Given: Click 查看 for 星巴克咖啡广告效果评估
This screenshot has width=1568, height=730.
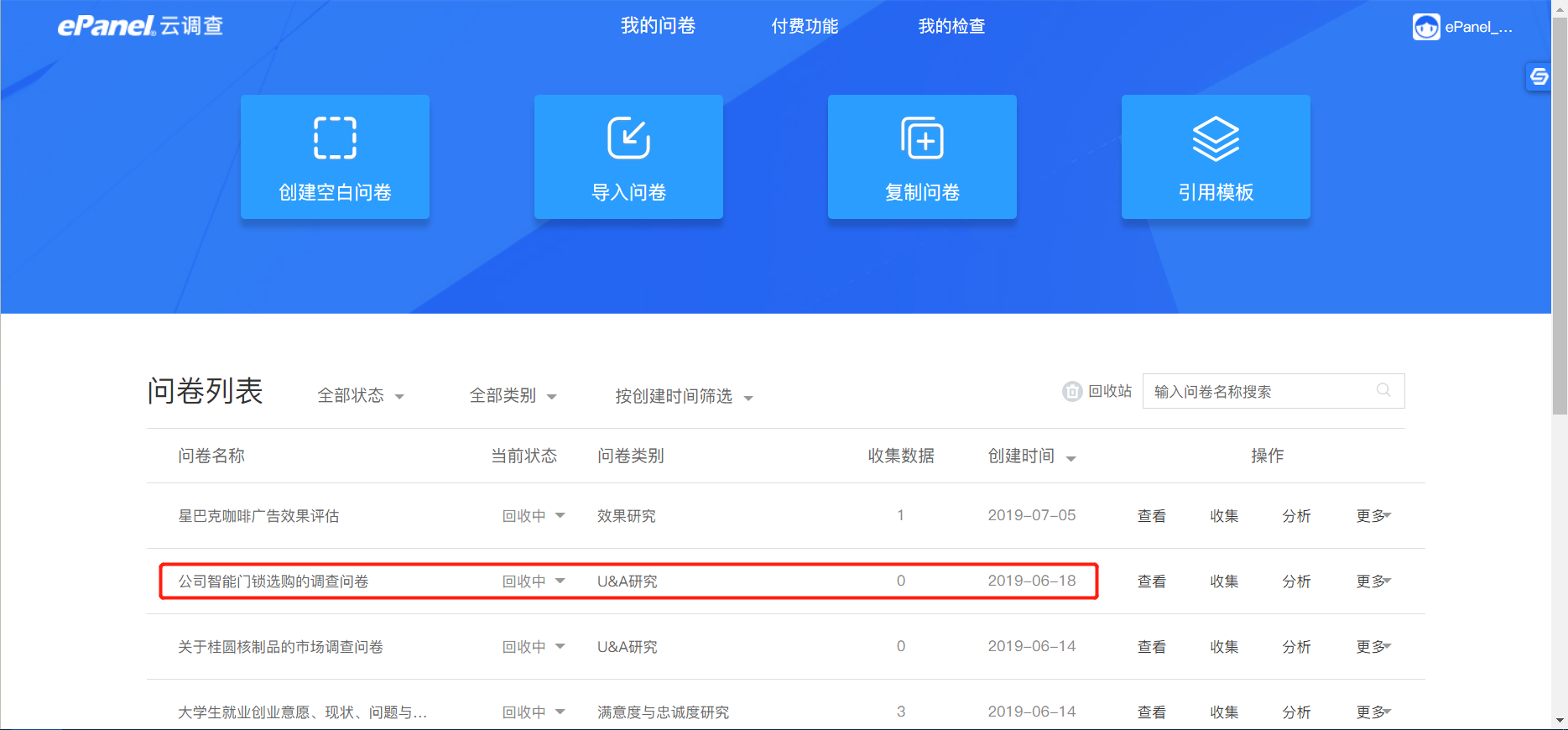Looking at the screenshot, I should pos(1151,516).
